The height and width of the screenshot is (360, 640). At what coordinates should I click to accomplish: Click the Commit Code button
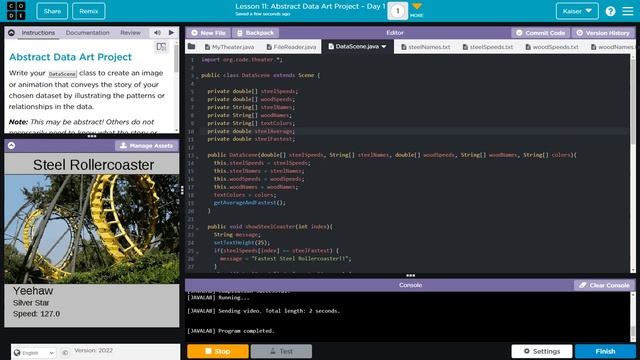point(540,33)
